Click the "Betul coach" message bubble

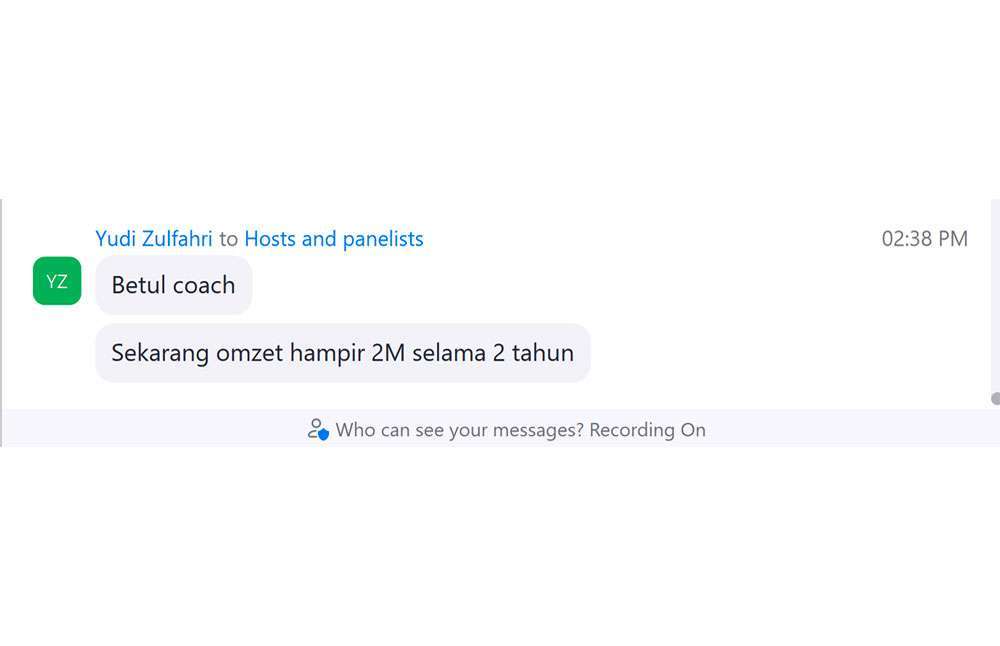[x=173, y=285]
